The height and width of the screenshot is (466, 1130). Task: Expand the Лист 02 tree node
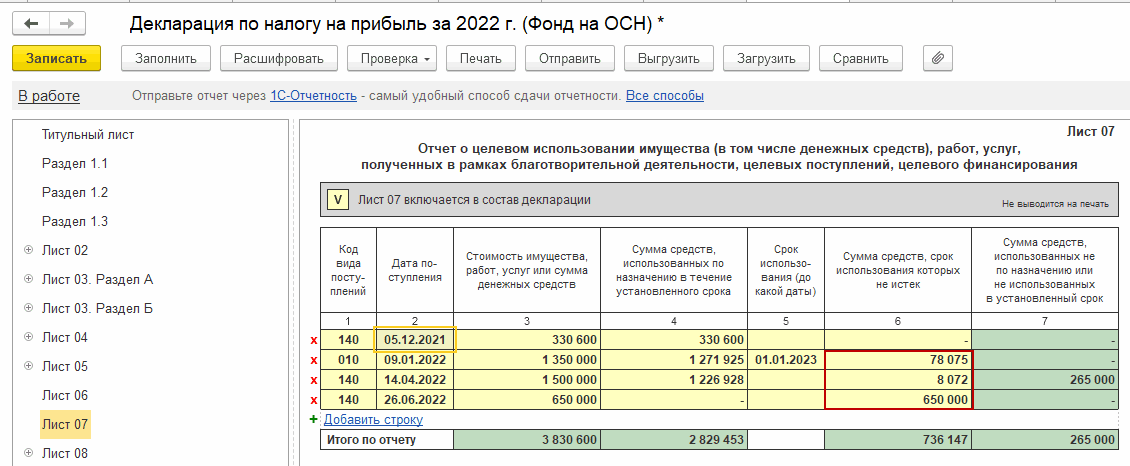[x=29, y=250]
